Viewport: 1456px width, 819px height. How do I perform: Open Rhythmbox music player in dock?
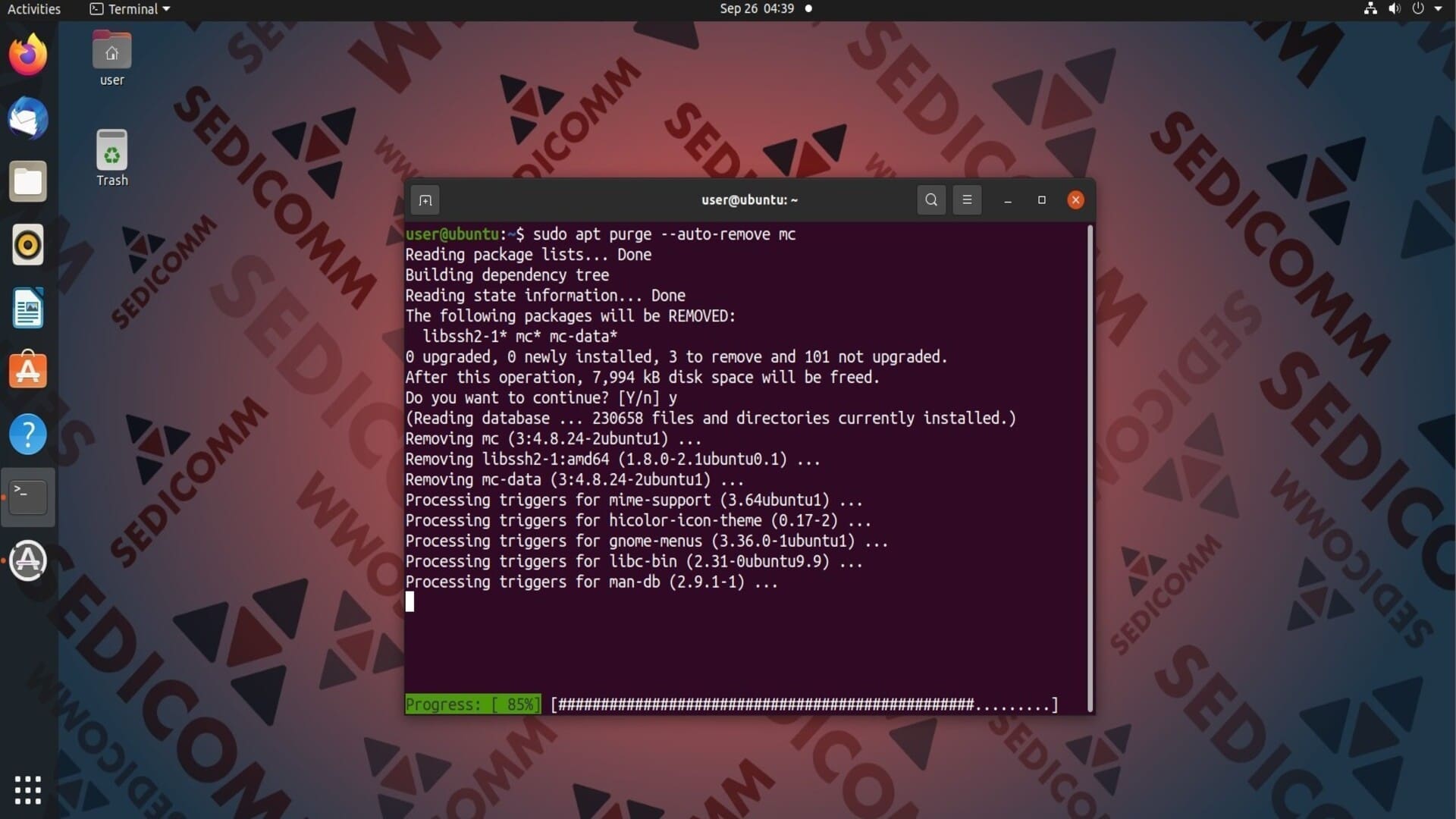(28, 245)
